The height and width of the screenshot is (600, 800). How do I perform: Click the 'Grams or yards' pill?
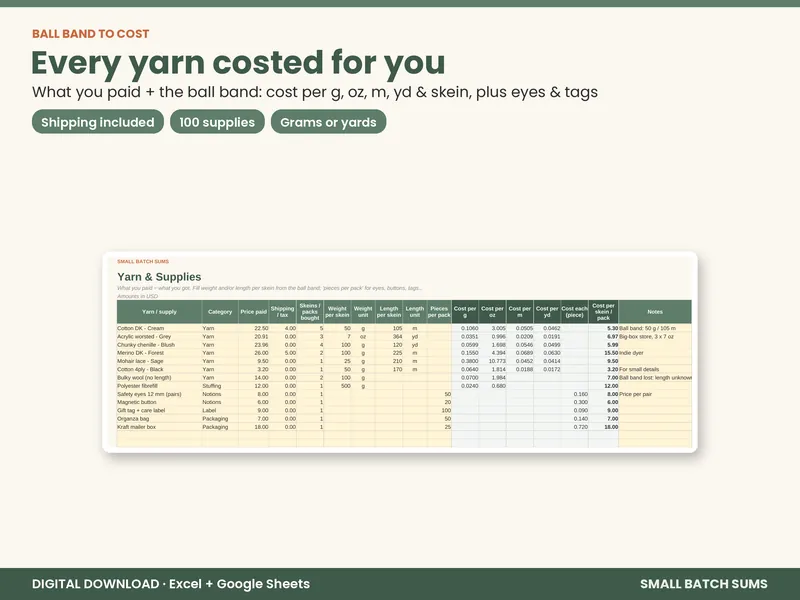328,122
